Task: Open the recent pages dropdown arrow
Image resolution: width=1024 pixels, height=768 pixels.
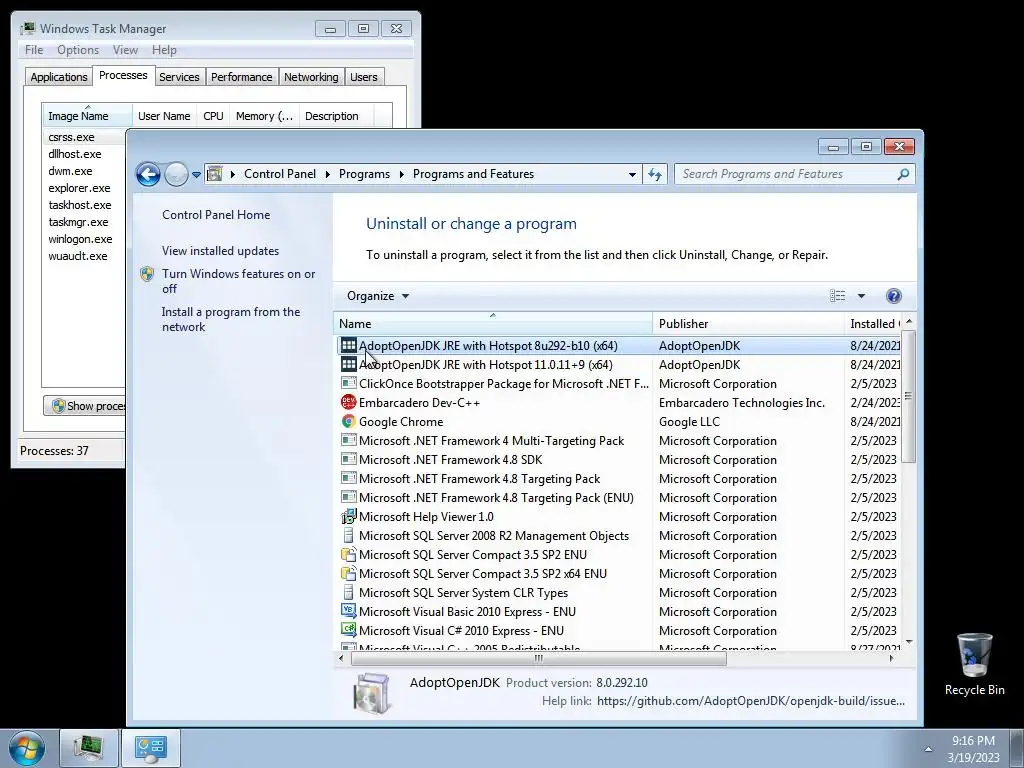Action: coord(196,175)
